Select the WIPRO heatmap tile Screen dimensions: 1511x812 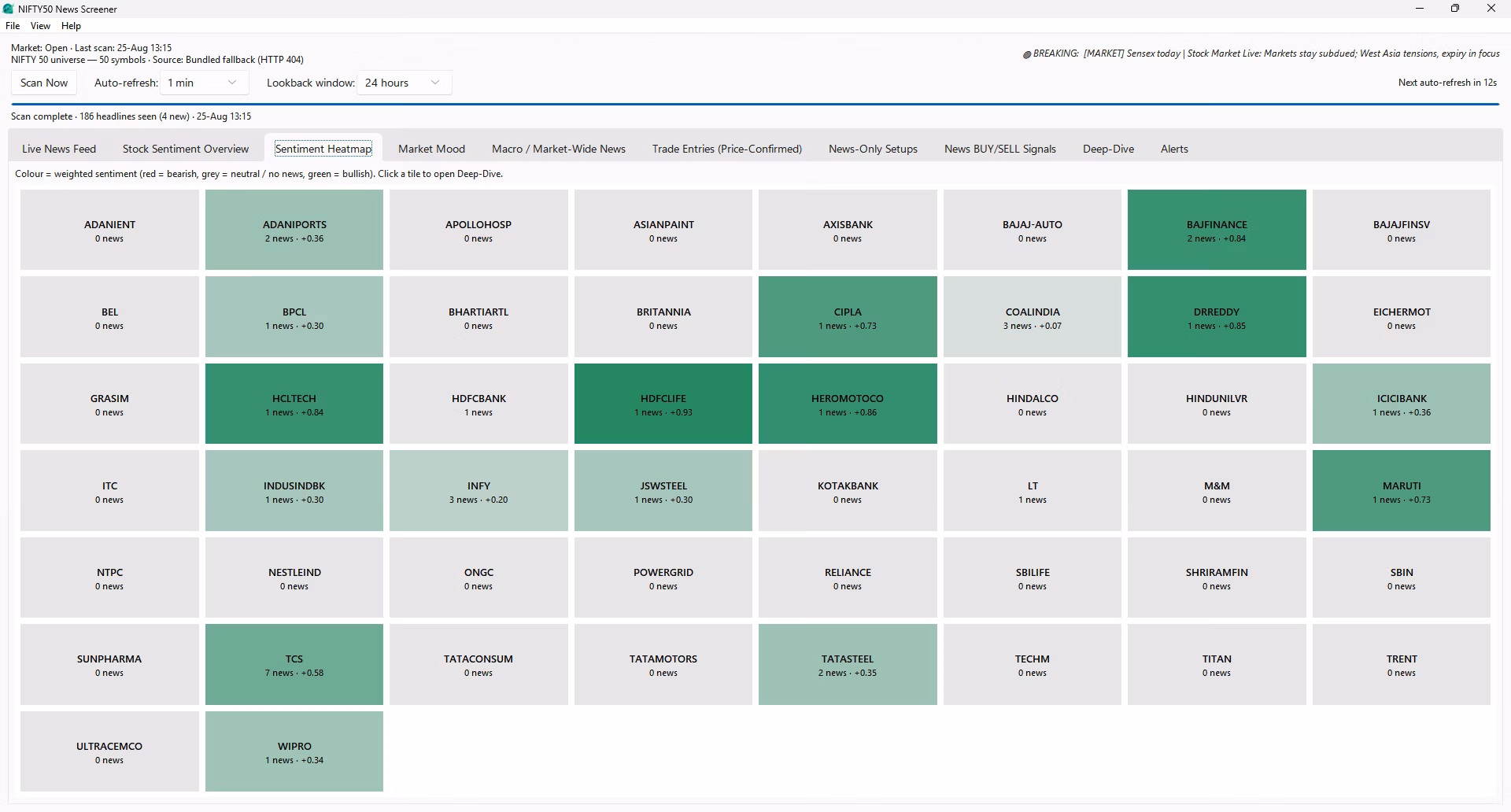[x=294, y=751]
